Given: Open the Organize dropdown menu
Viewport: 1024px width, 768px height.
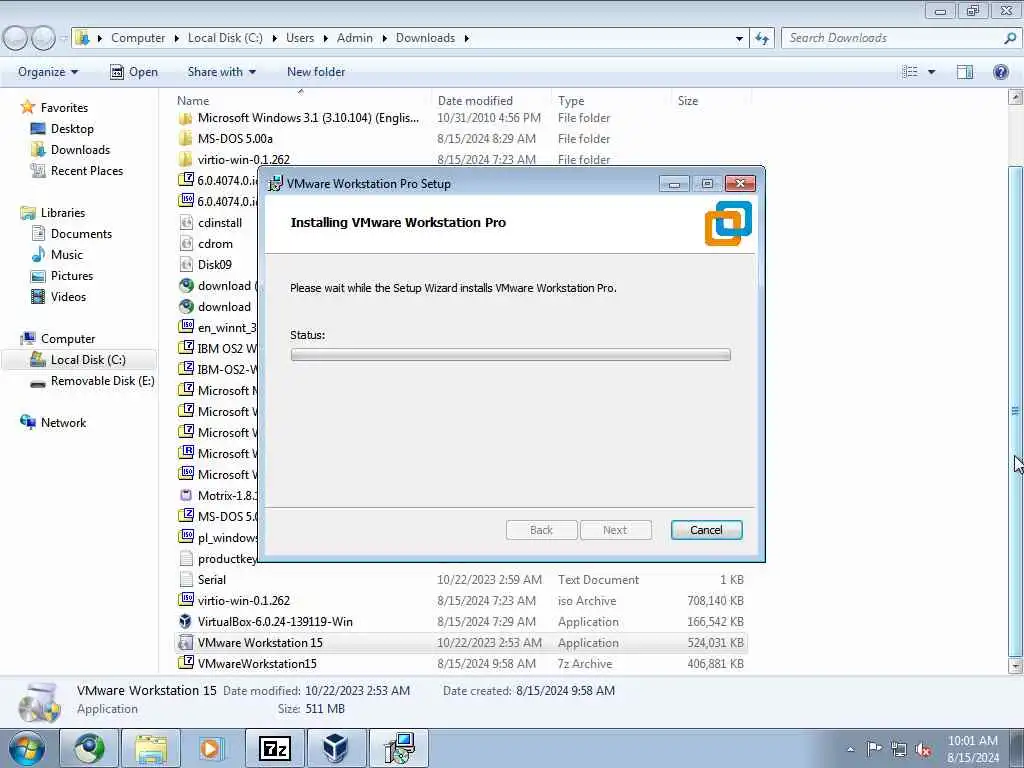Looking at the screenshot, I should (x=48, y=72).
